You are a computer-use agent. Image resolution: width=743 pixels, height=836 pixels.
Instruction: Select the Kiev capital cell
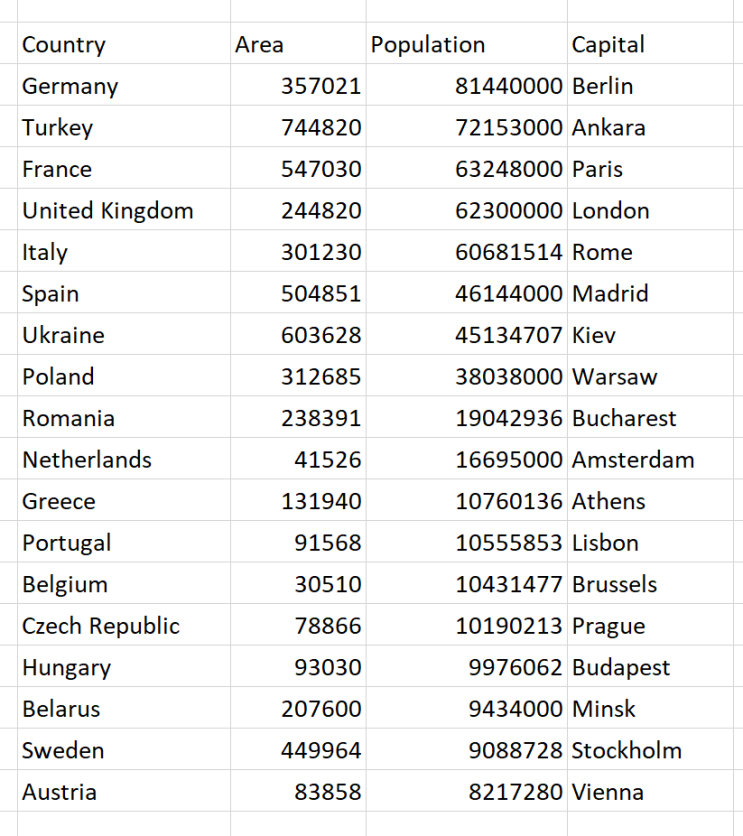click(594, 336)
